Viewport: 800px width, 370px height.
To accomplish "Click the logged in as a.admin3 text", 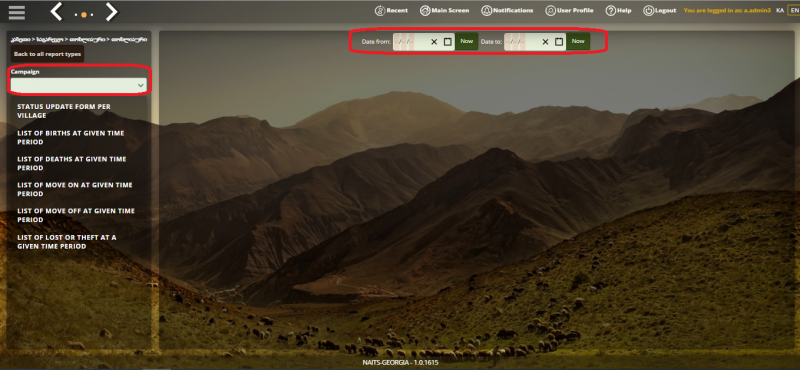I will pyautogui.click(x=727, y=10).
